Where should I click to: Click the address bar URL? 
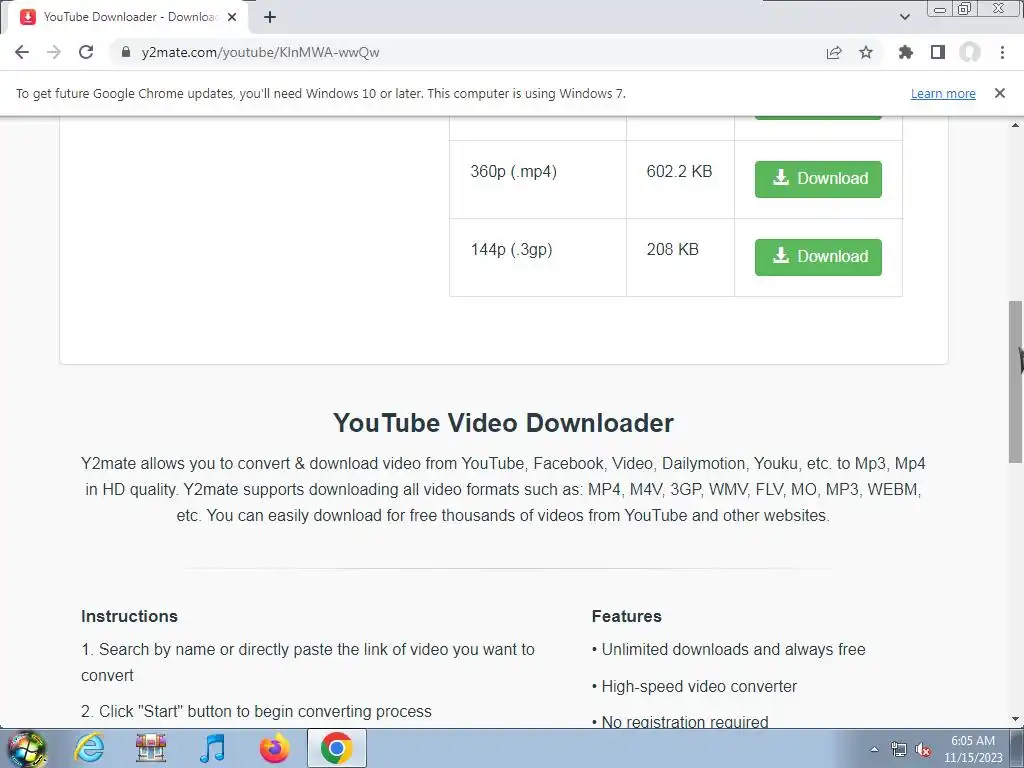pos(260,52)
